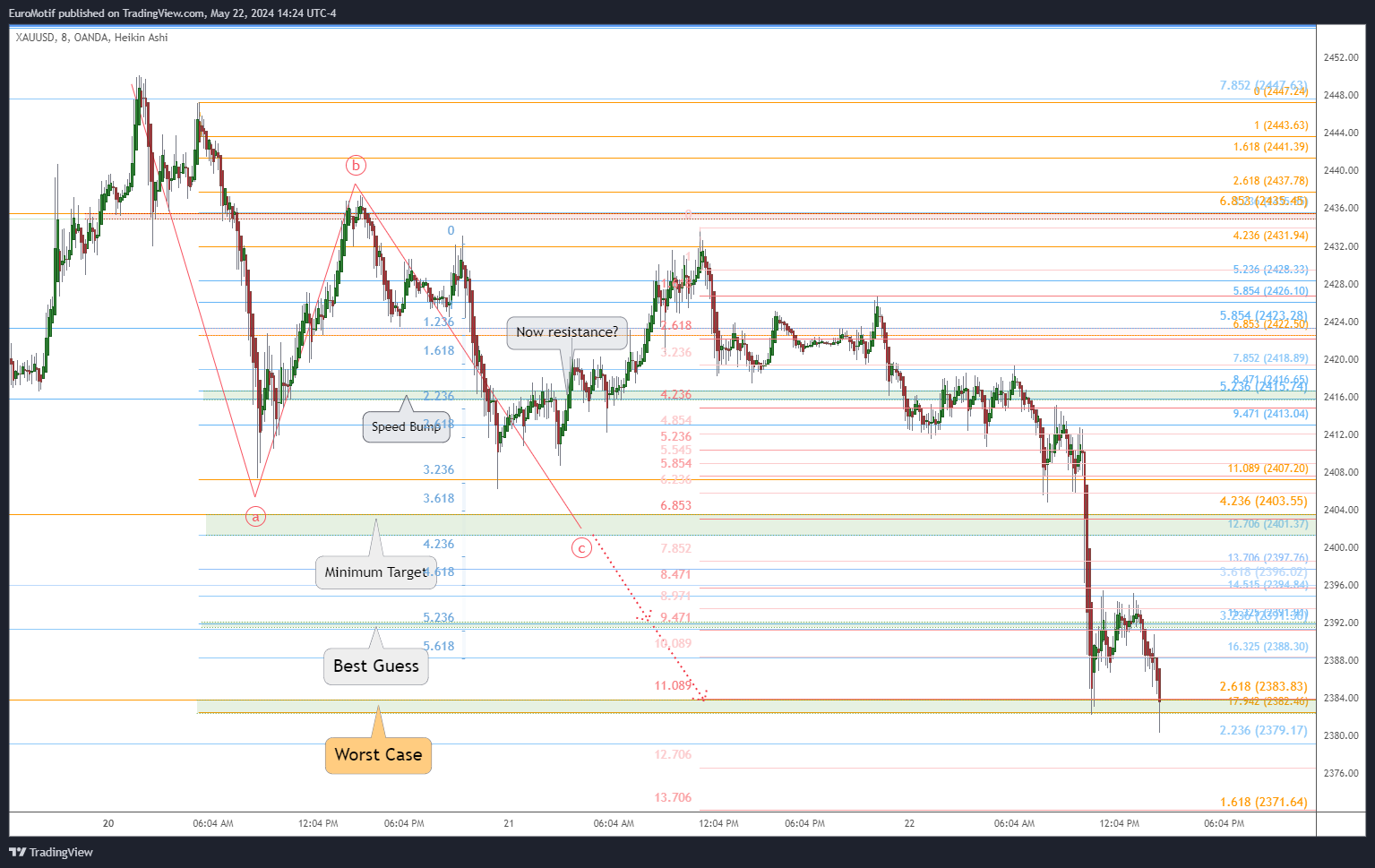Click the blue Fibonacci label '4.236' left set
1375x868 pixels.
coord(439,544)
